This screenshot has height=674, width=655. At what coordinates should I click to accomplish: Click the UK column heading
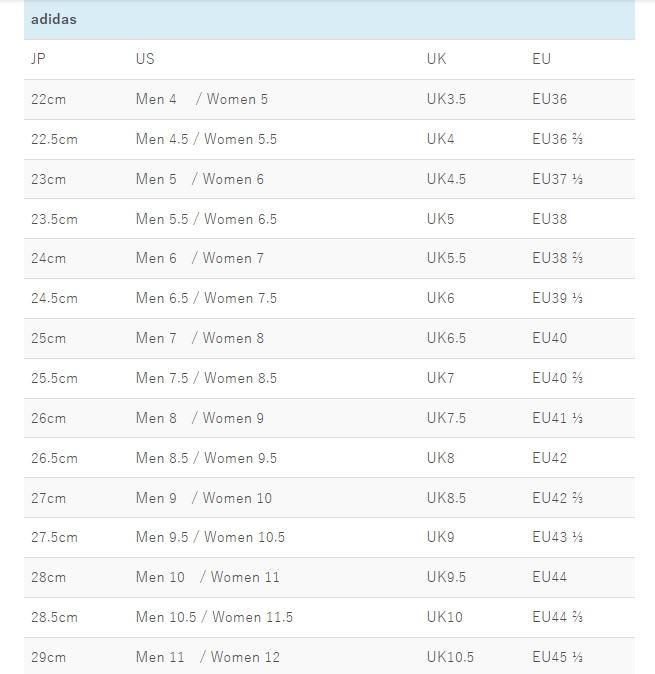[x=436, y=59]
